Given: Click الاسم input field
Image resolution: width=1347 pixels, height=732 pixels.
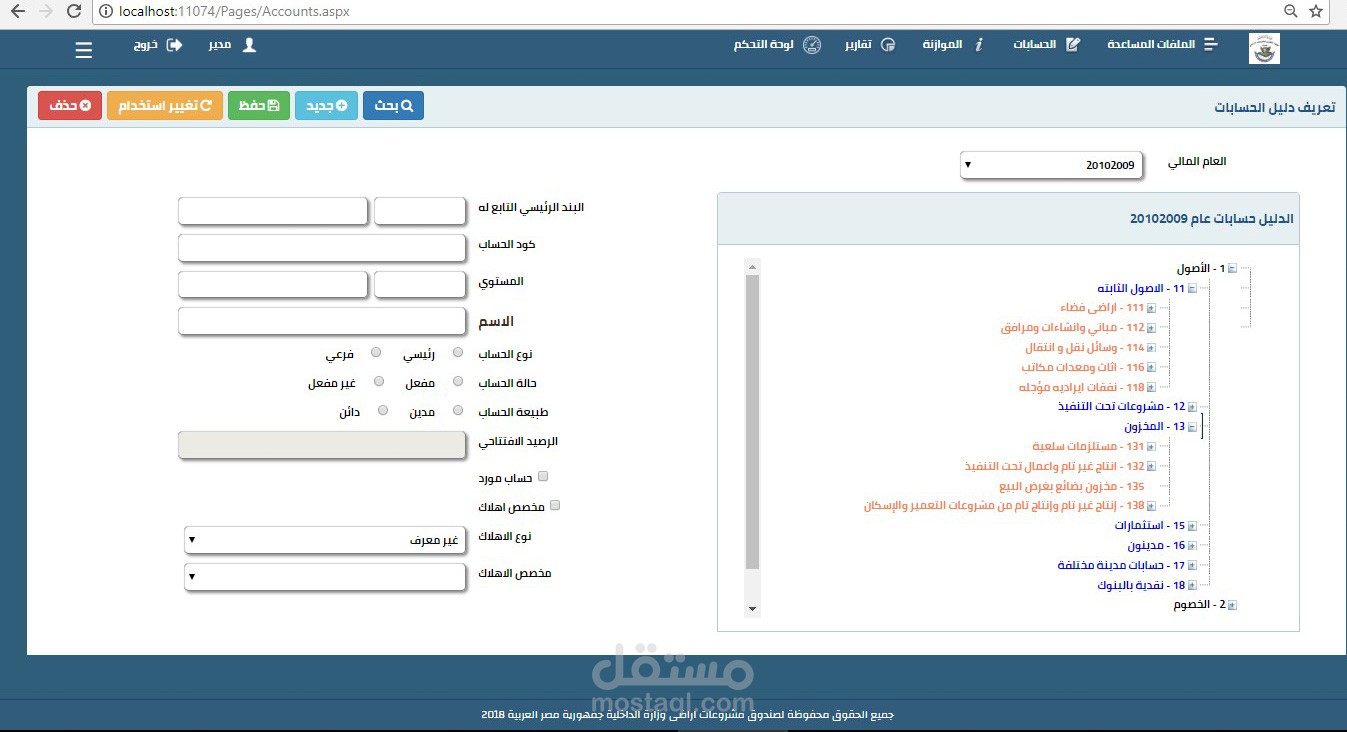Looking at the screenshot, I should pos(322,321).
